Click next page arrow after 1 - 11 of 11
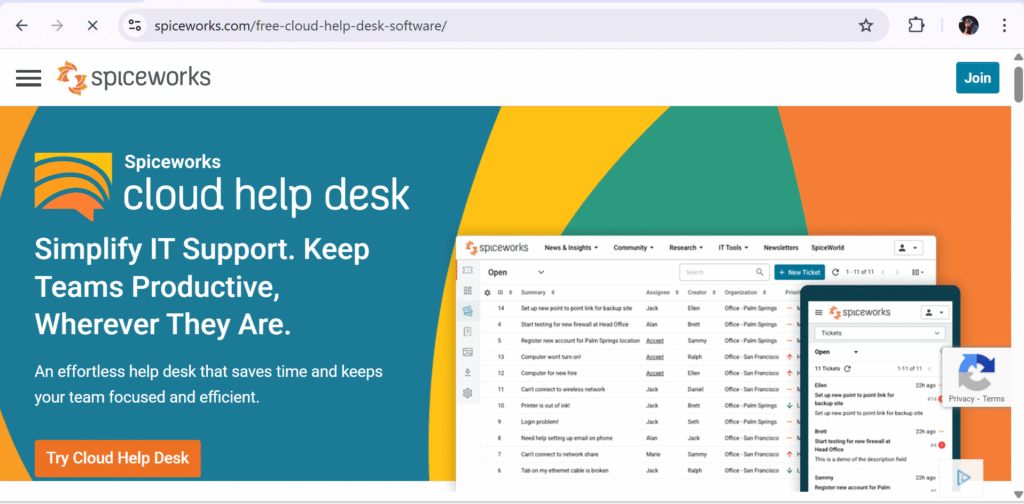Viewport: 1024px width, 504px height. [897, 272]
